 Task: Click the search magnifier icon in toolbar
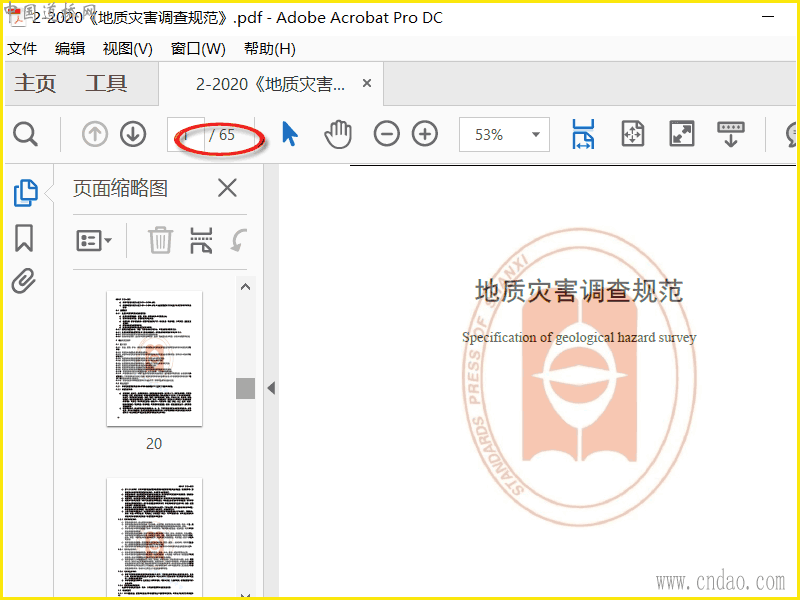pyautogui.click(x=25, y=134)
